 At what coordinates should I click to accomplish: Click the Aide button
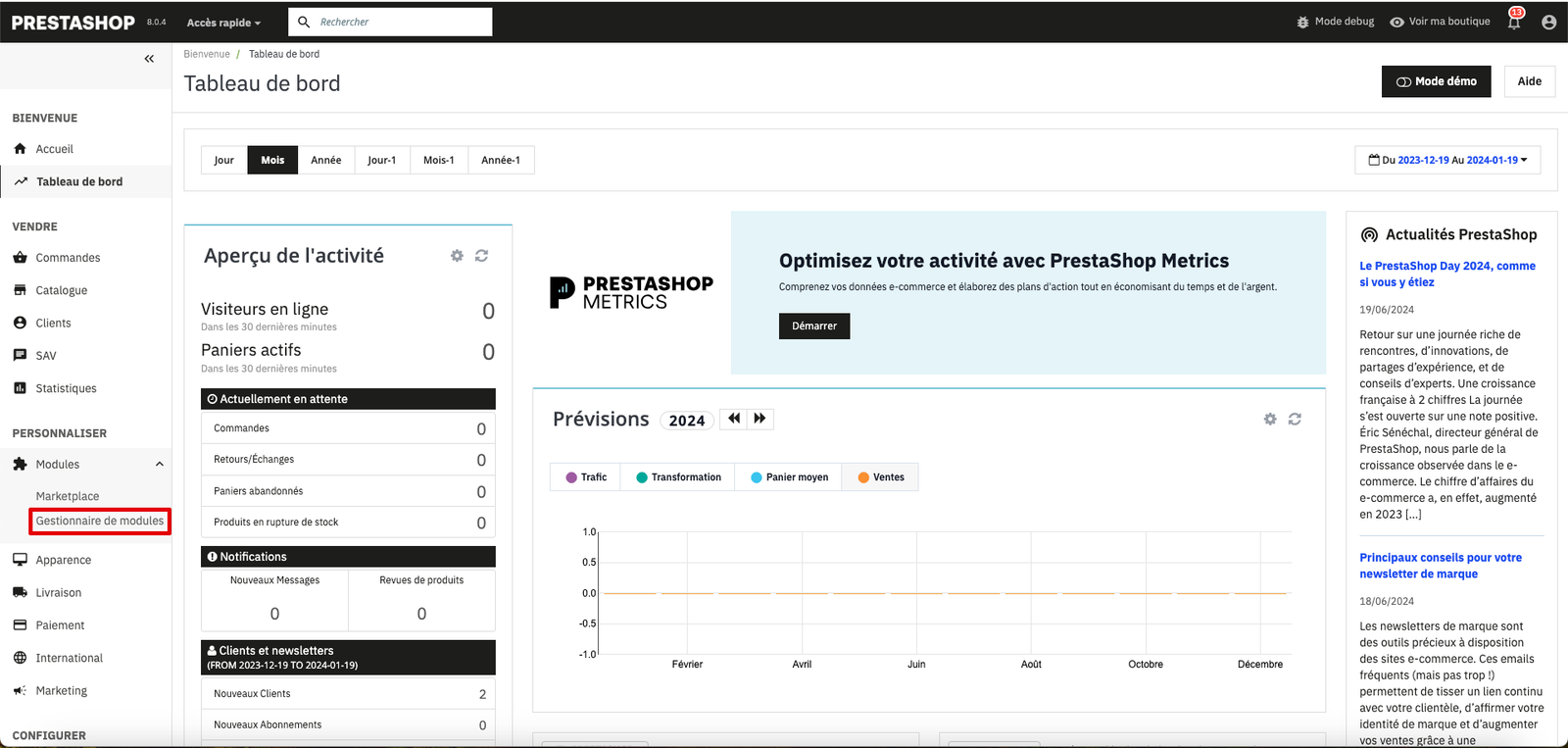click(1530, 81)
